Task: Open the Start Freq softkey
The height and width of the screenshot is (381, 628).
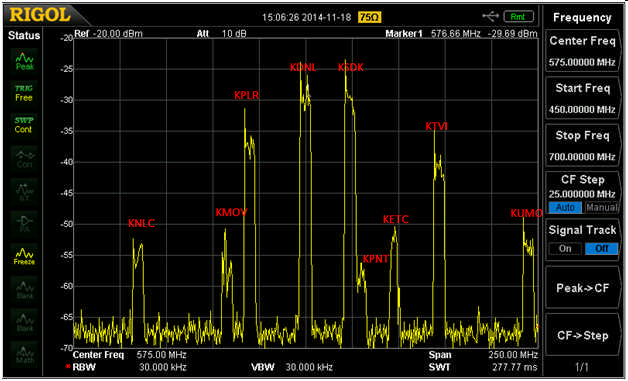Action: coord(582,98)
